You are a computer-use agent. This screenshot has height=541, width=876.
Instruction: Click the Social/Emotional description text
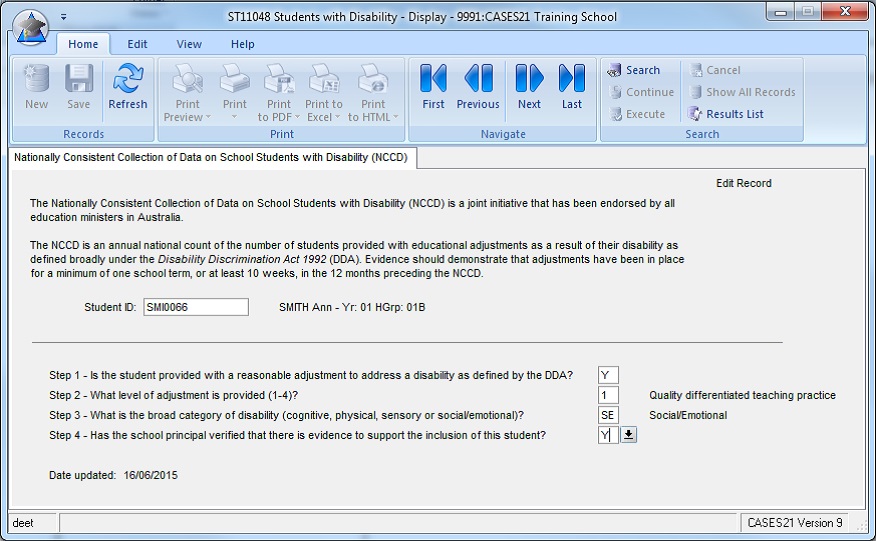[x=688, y=415]
